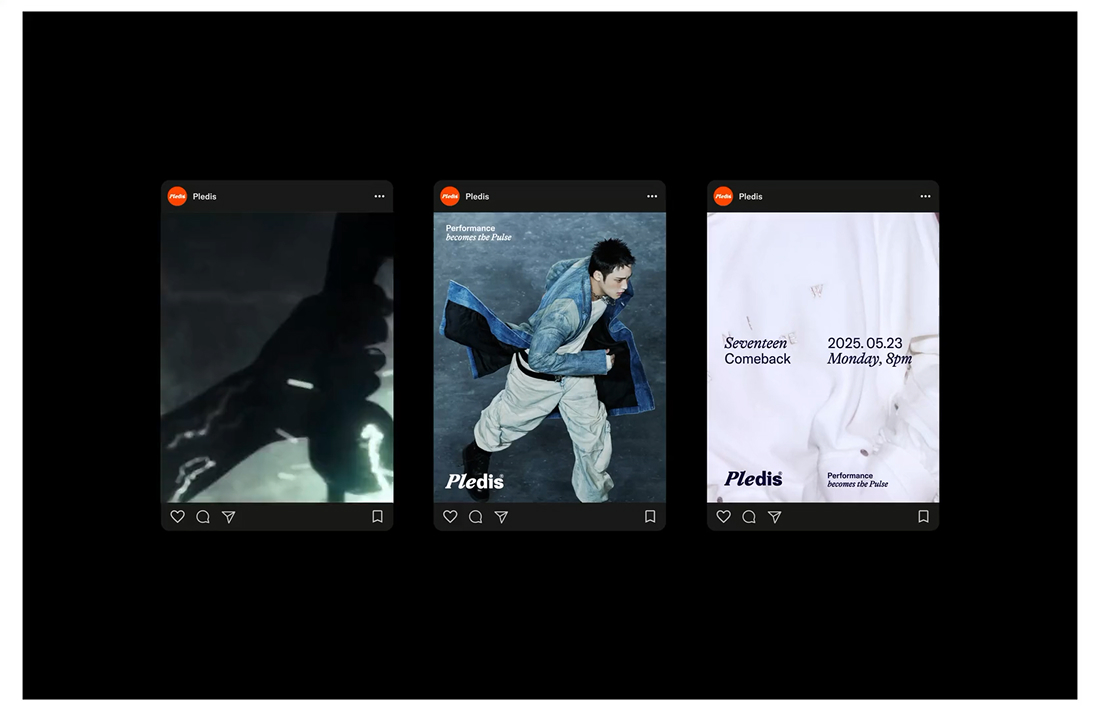Share the dark shadow-hand post
The width and height of the screenshot is (1100, 711).
(x=229, y=517)
